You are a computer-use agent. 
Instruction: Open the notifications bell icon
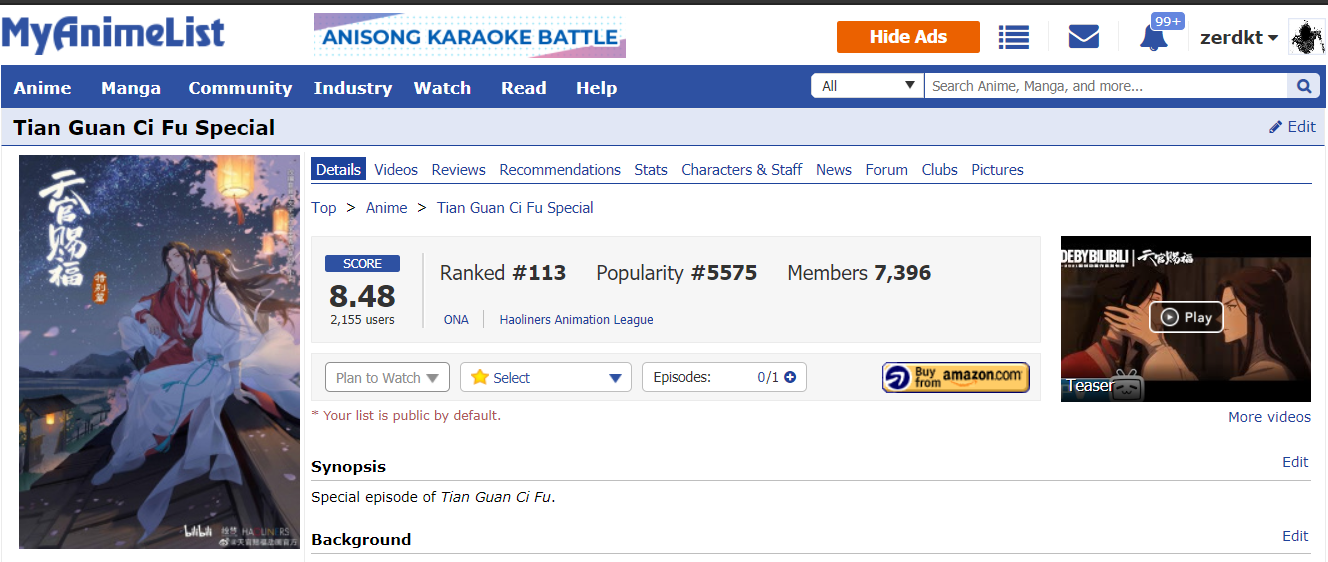tap(1153, 38)
